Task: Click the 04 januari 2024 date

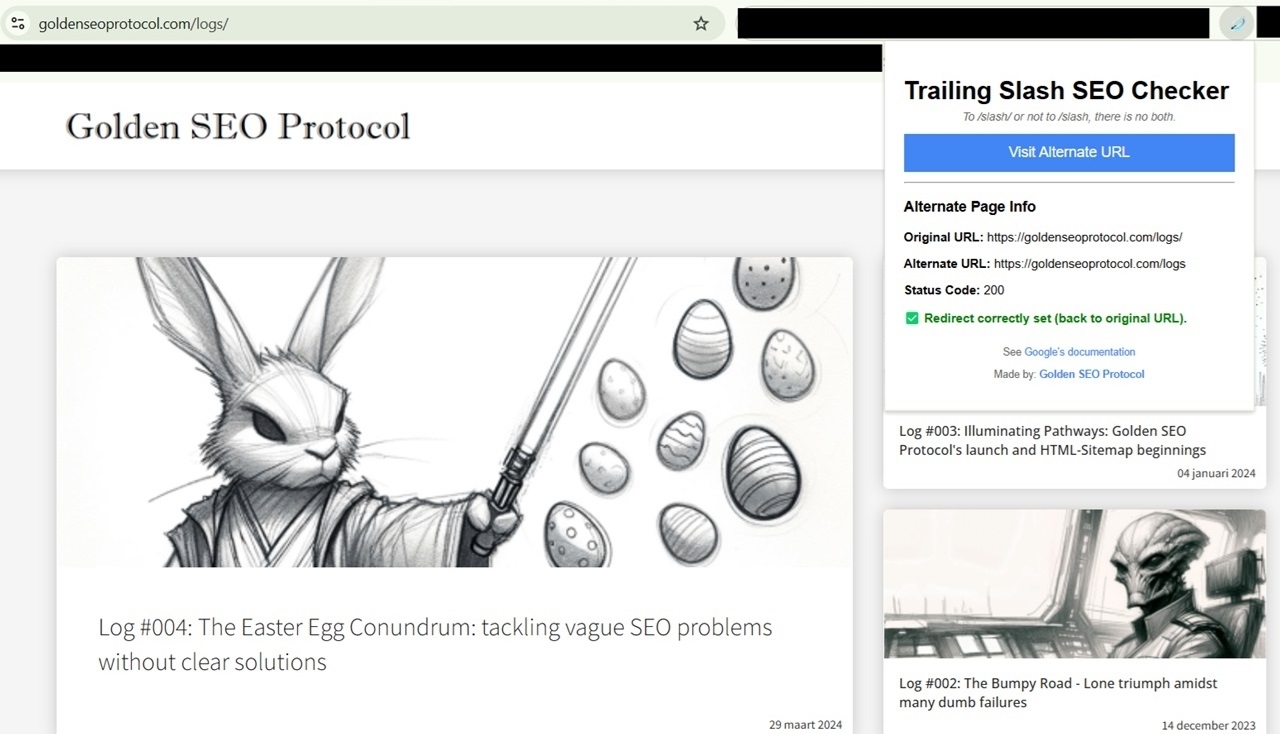Action: [1216, 473]
